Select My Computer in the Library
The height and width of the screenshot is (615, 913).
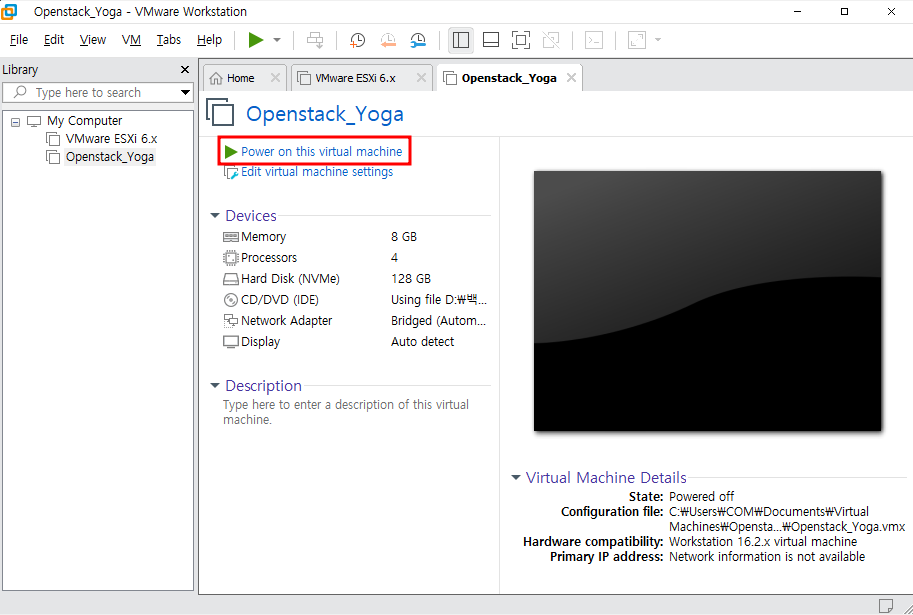pos(84,121)
